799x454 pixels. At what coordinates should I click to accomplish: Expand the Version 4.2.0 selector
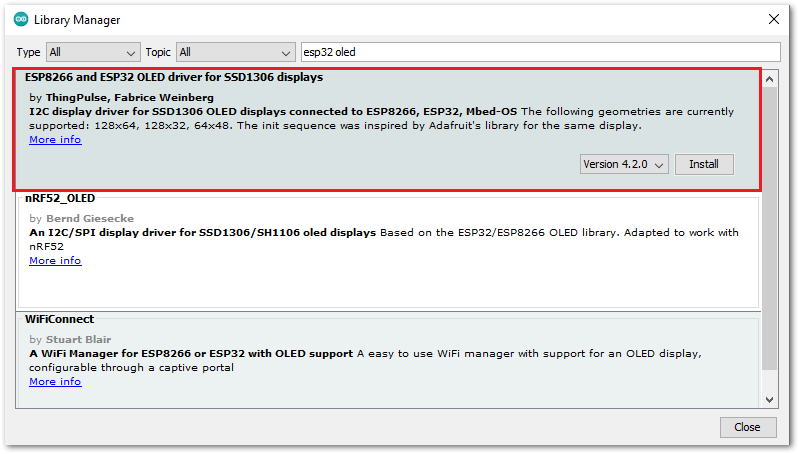[624, 164]
